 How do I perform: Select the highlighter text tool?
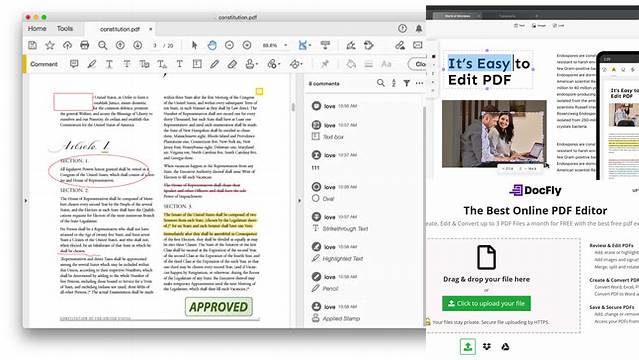[x=92, y=64]
